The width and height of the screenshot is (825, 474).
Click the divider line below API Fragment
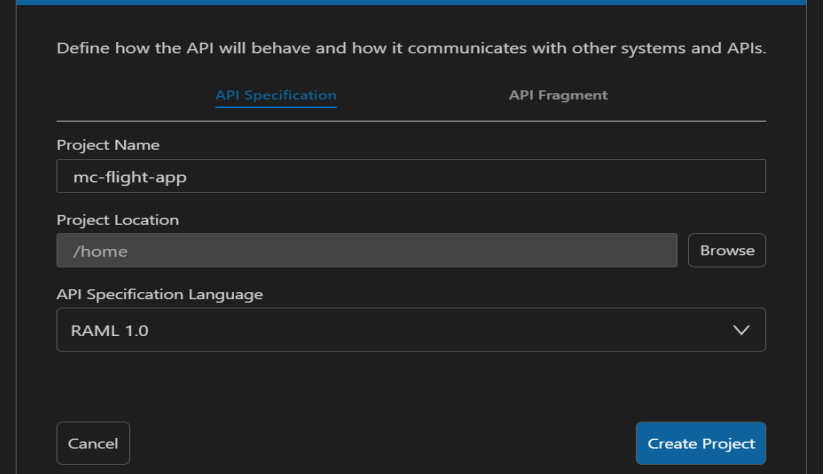(558, 121)
